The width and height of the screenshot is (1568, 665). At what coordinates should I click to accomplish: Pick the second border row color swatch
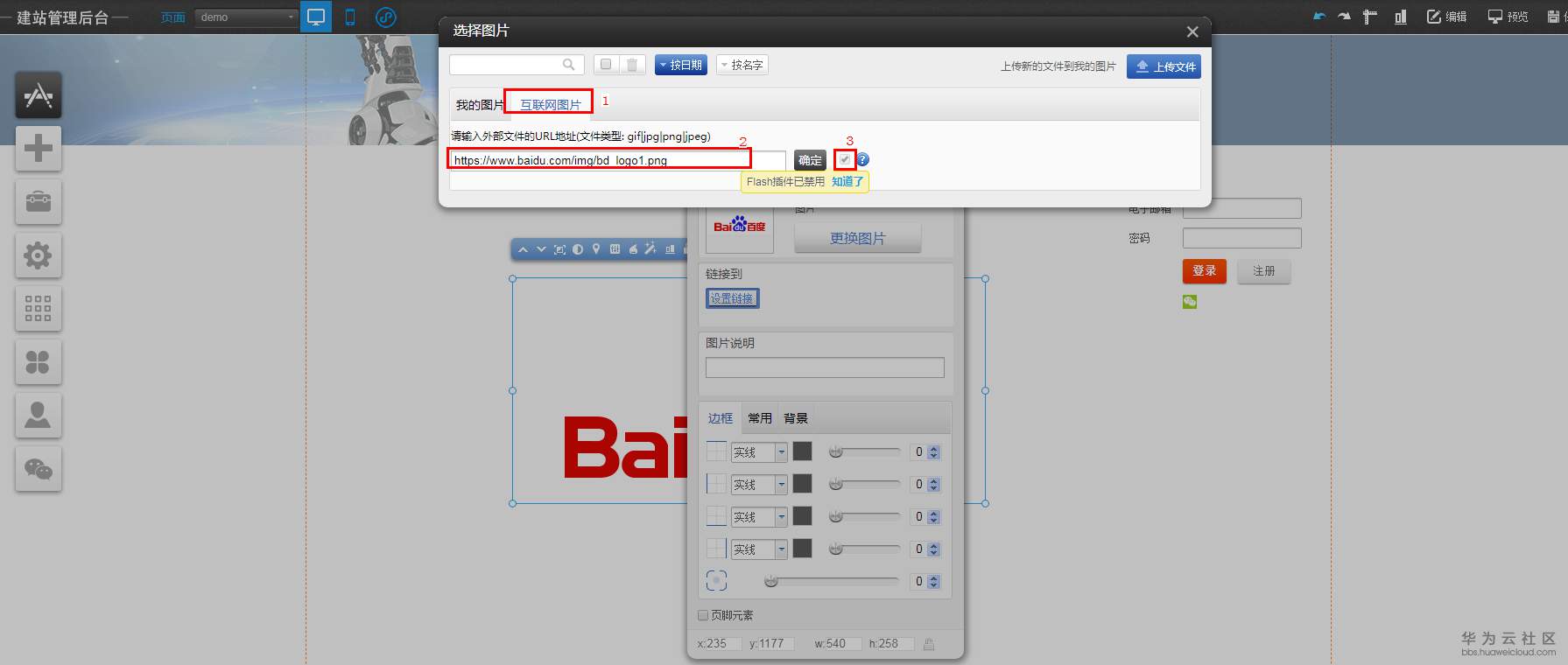pos(802,484)
